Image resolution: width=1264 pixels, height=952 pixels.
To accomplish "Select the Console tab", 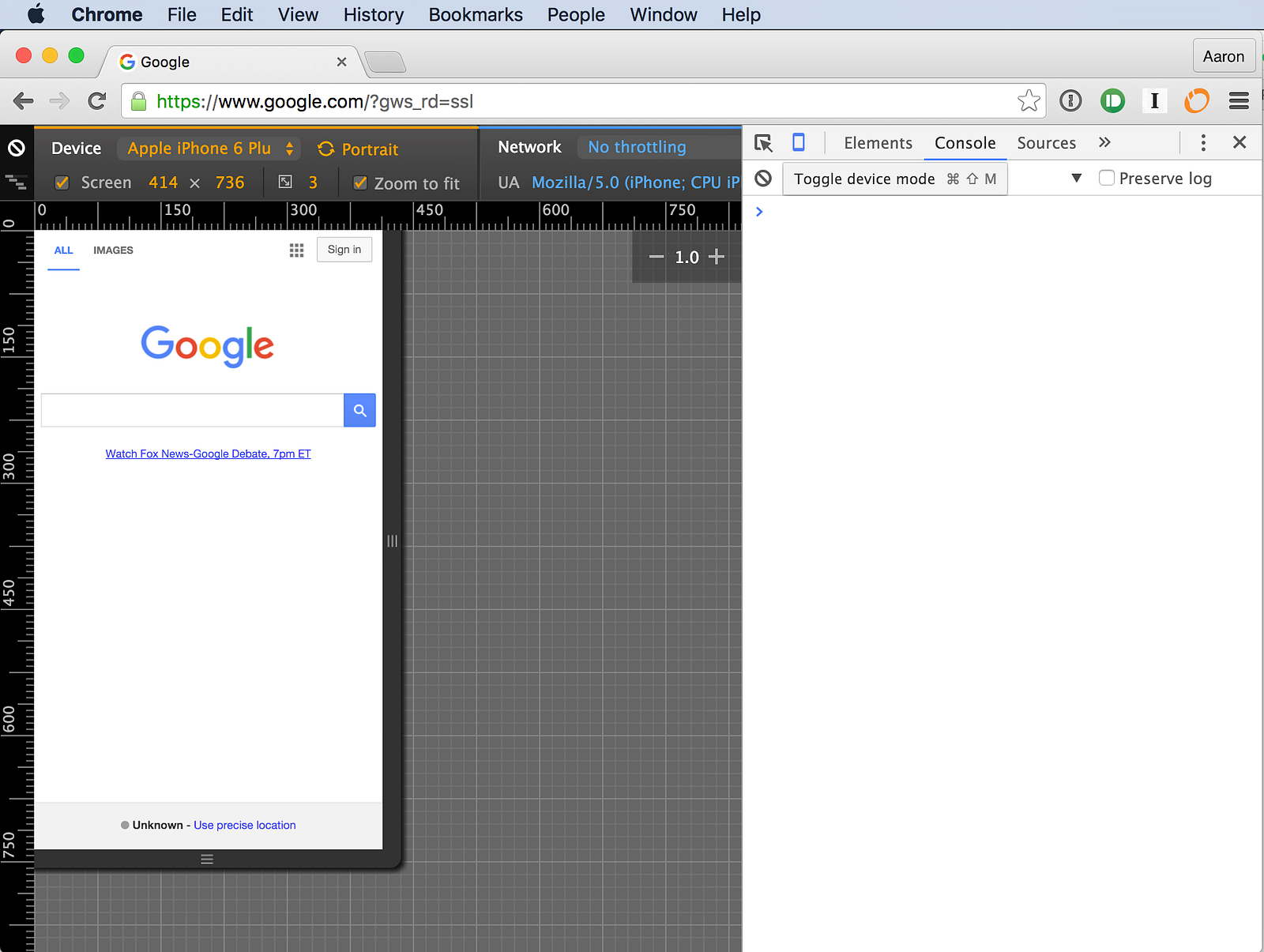I will coord(965,143).
